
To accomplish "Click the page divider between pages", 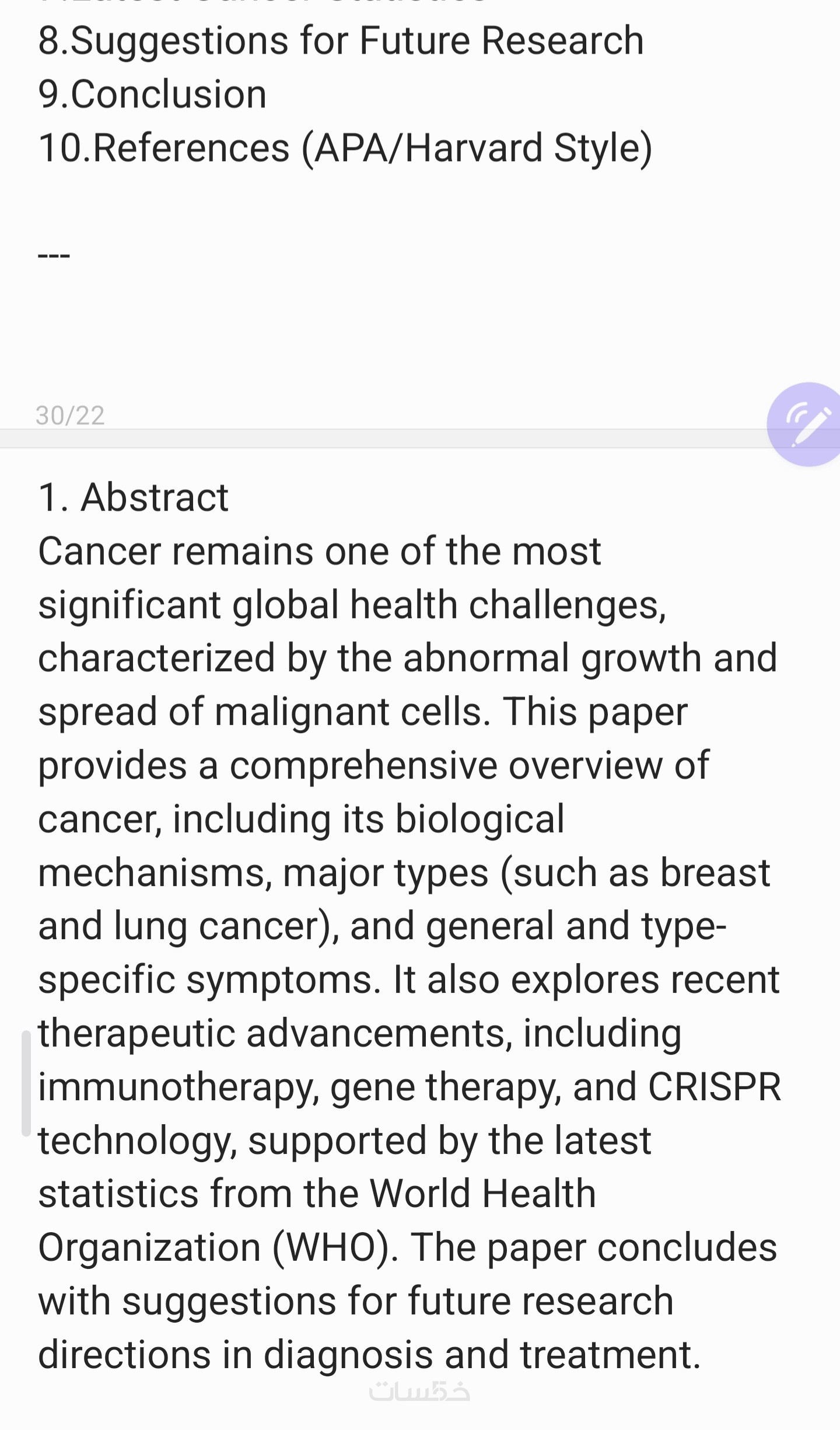I will pyautogui.click(x=379, y=439).
